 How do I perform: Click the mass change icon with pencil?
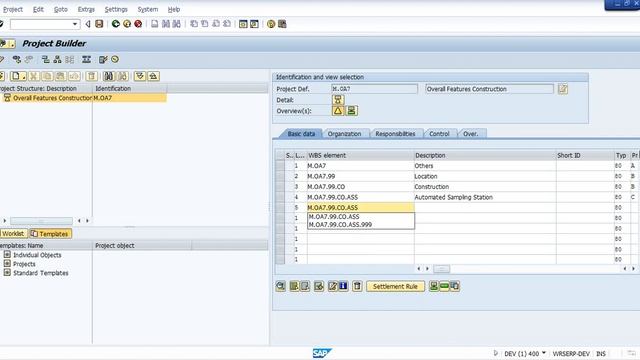(103, 60)
